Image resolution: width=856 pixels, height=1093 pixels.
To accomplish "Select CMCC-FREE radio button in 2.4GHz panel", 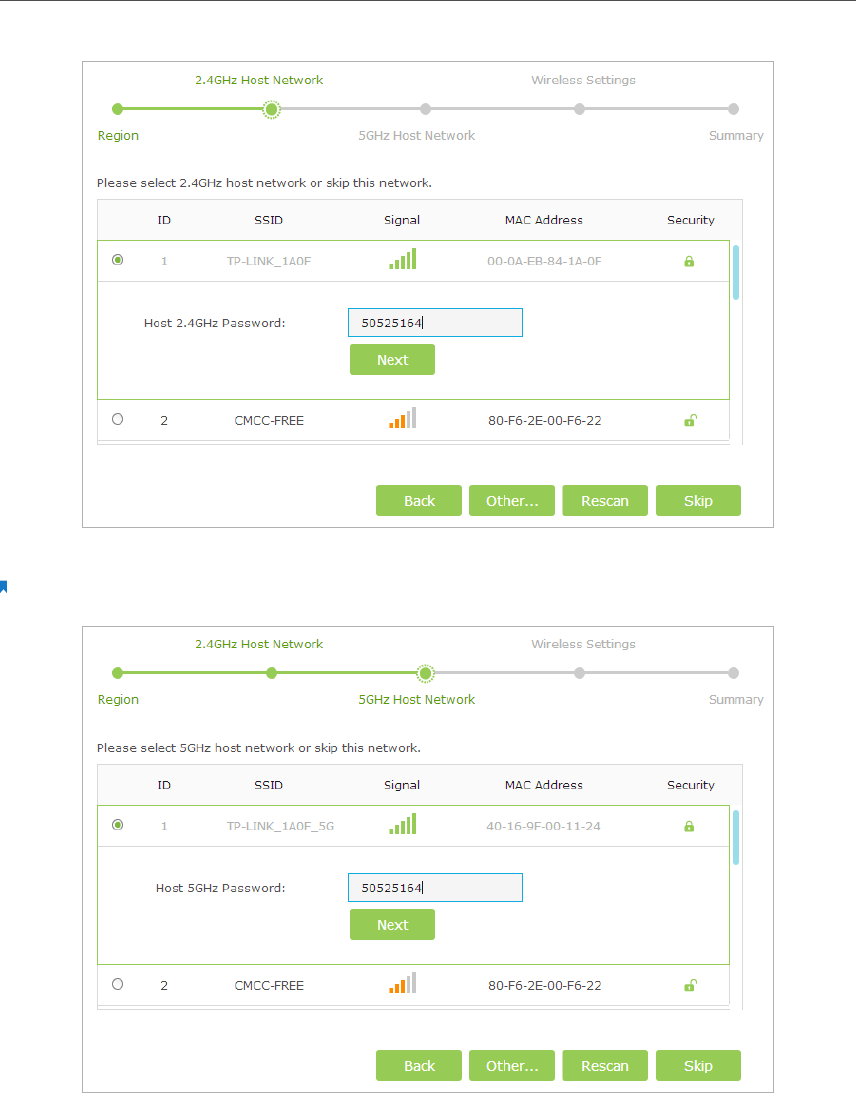I will pos(118,419).
